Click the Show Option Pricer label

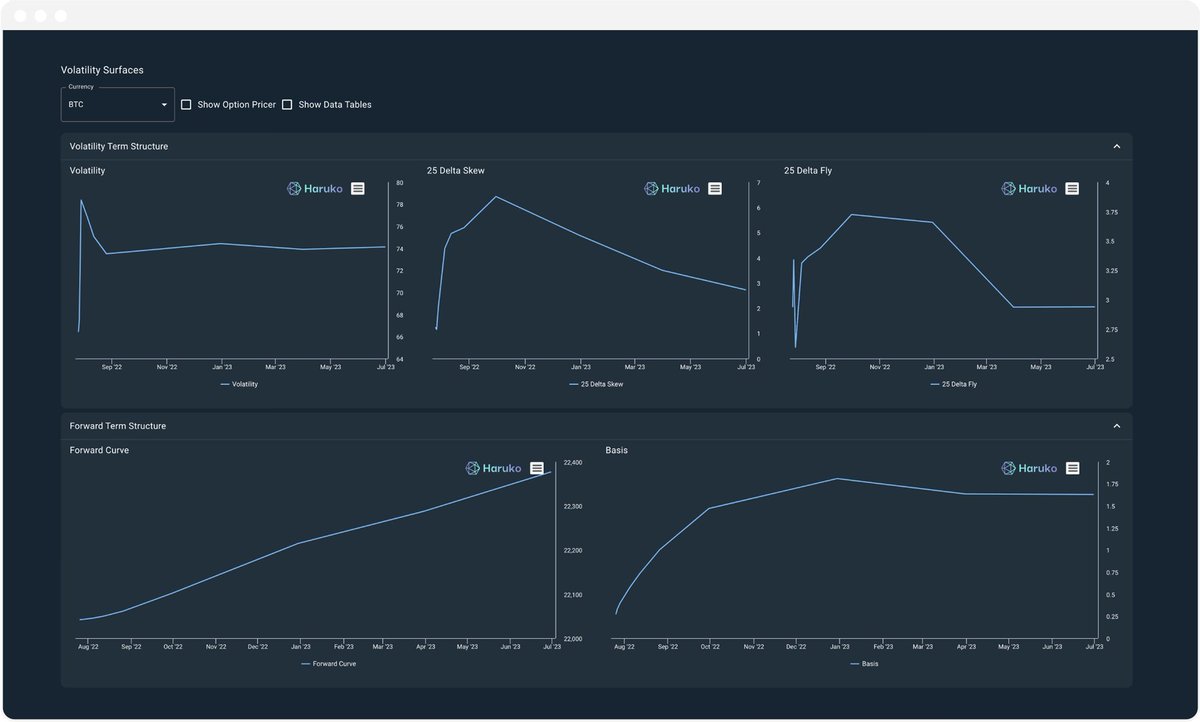pos(236,104)
